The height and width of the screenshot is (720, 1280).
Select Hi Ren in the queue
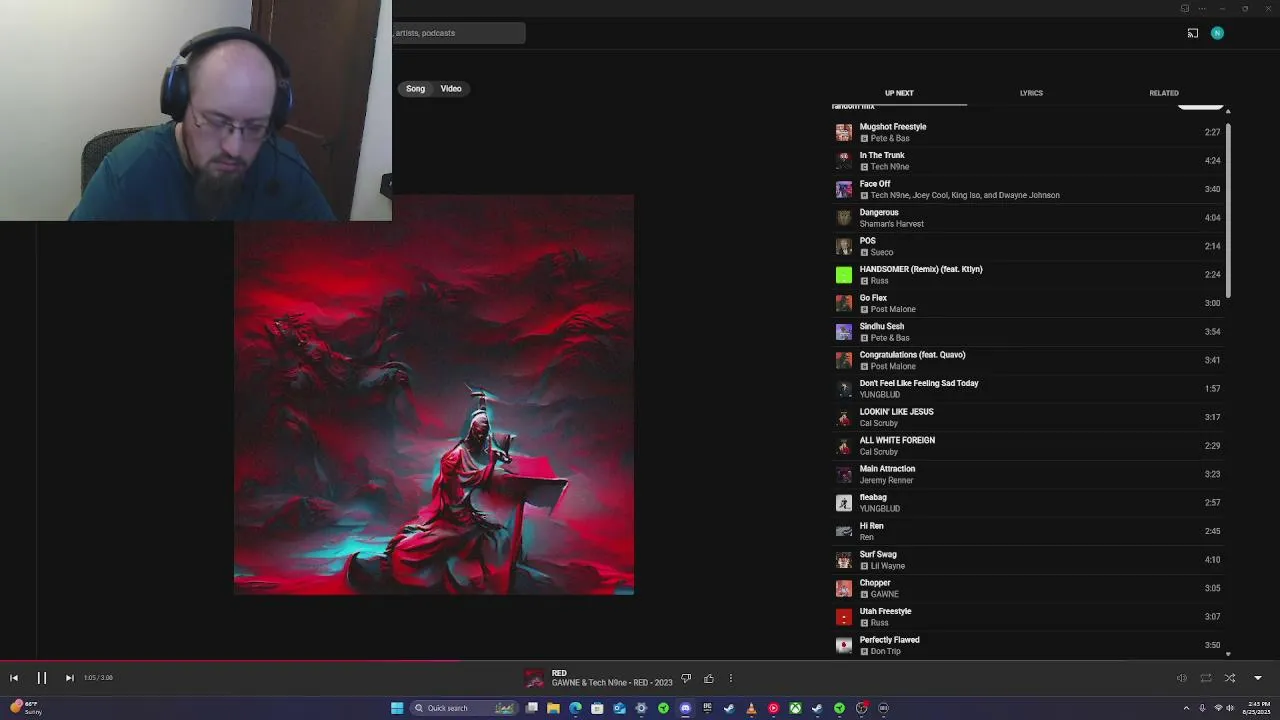coord(1028,531)
